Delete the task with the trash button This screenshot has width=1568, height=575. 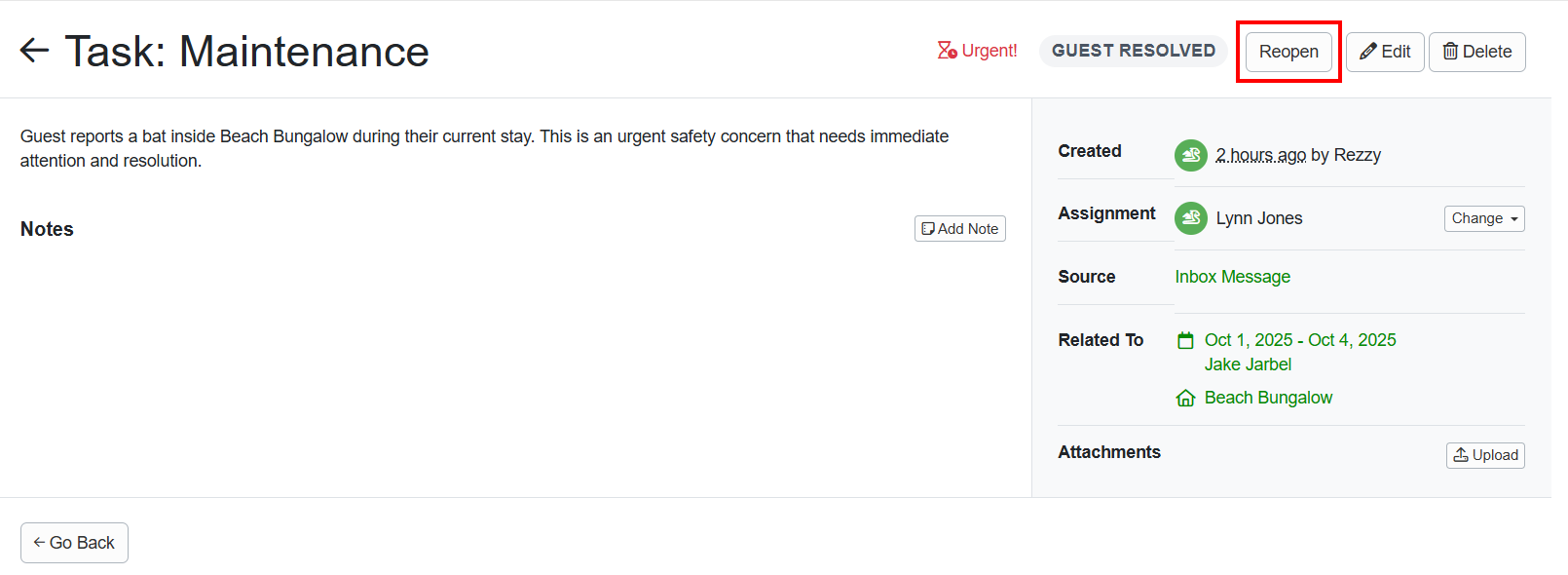pyautogui.click(x=1476, y=52)
